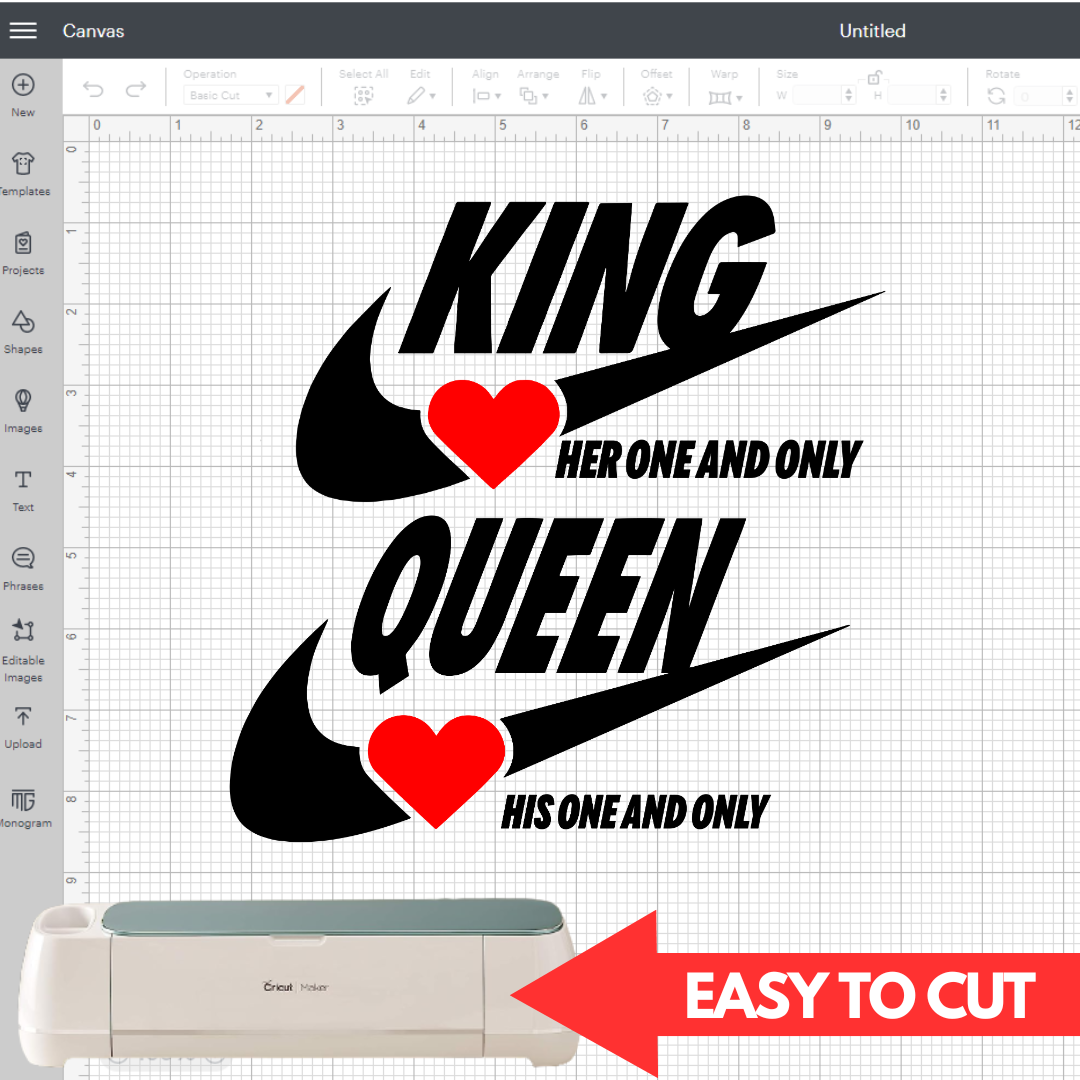Open the Flip dropdown
The height and width of the screenshot is (1080, 1080).
coord(592,96)
